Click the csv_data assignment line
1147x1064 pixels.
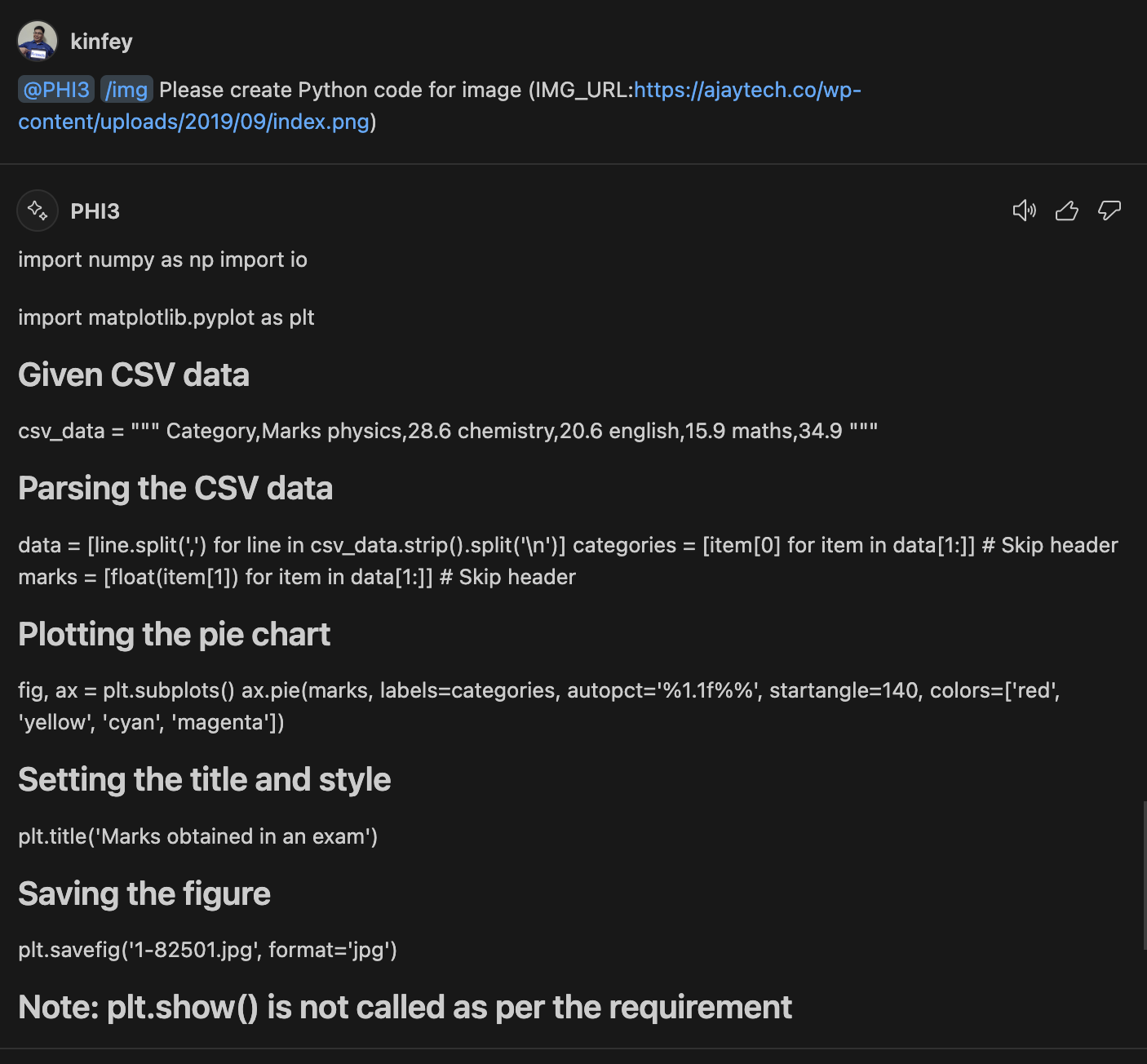448,431
